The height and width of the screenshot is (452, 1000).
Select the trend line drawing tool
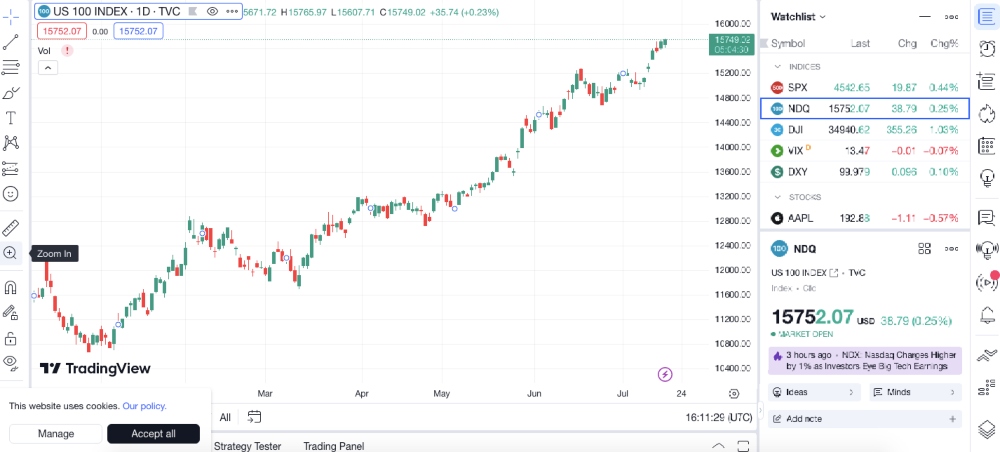[10, 43]
